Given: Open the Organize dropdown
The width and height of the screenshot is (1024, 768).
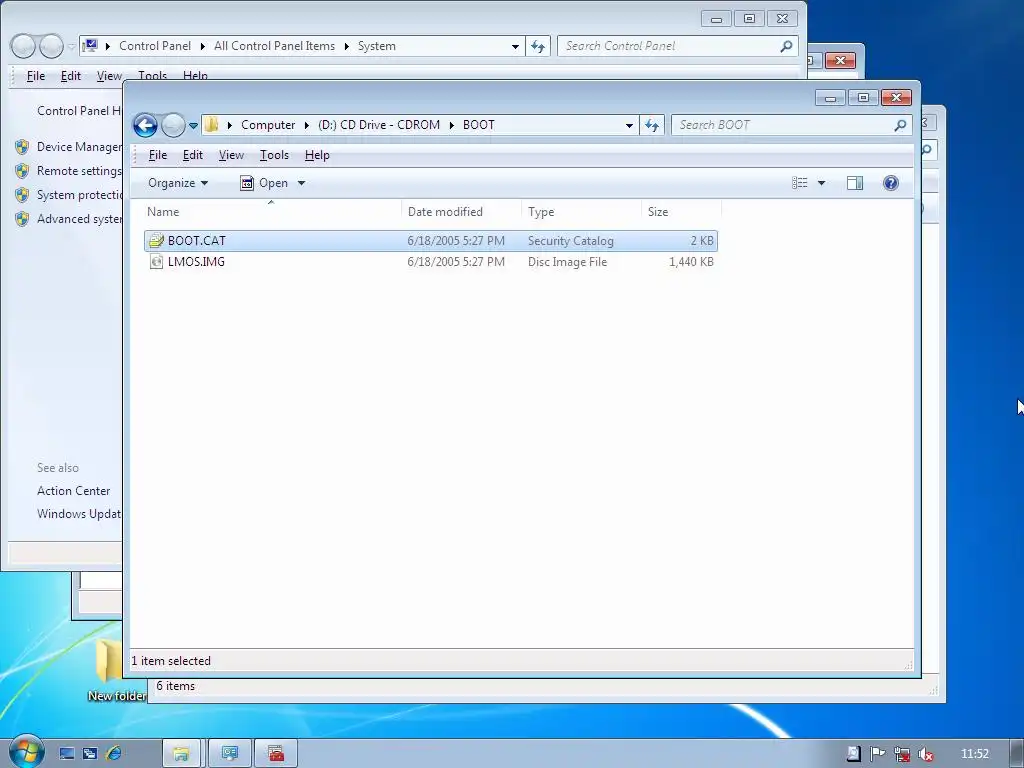Looking at the screenshot, I should tap(178, 183).
